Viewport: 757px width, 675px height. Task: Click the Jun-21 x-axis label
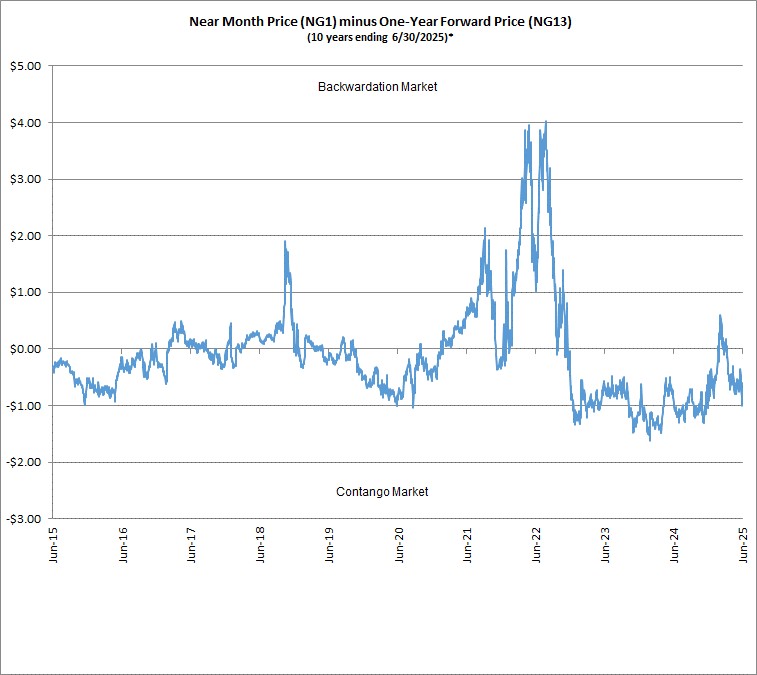click(x=467, y=545)
